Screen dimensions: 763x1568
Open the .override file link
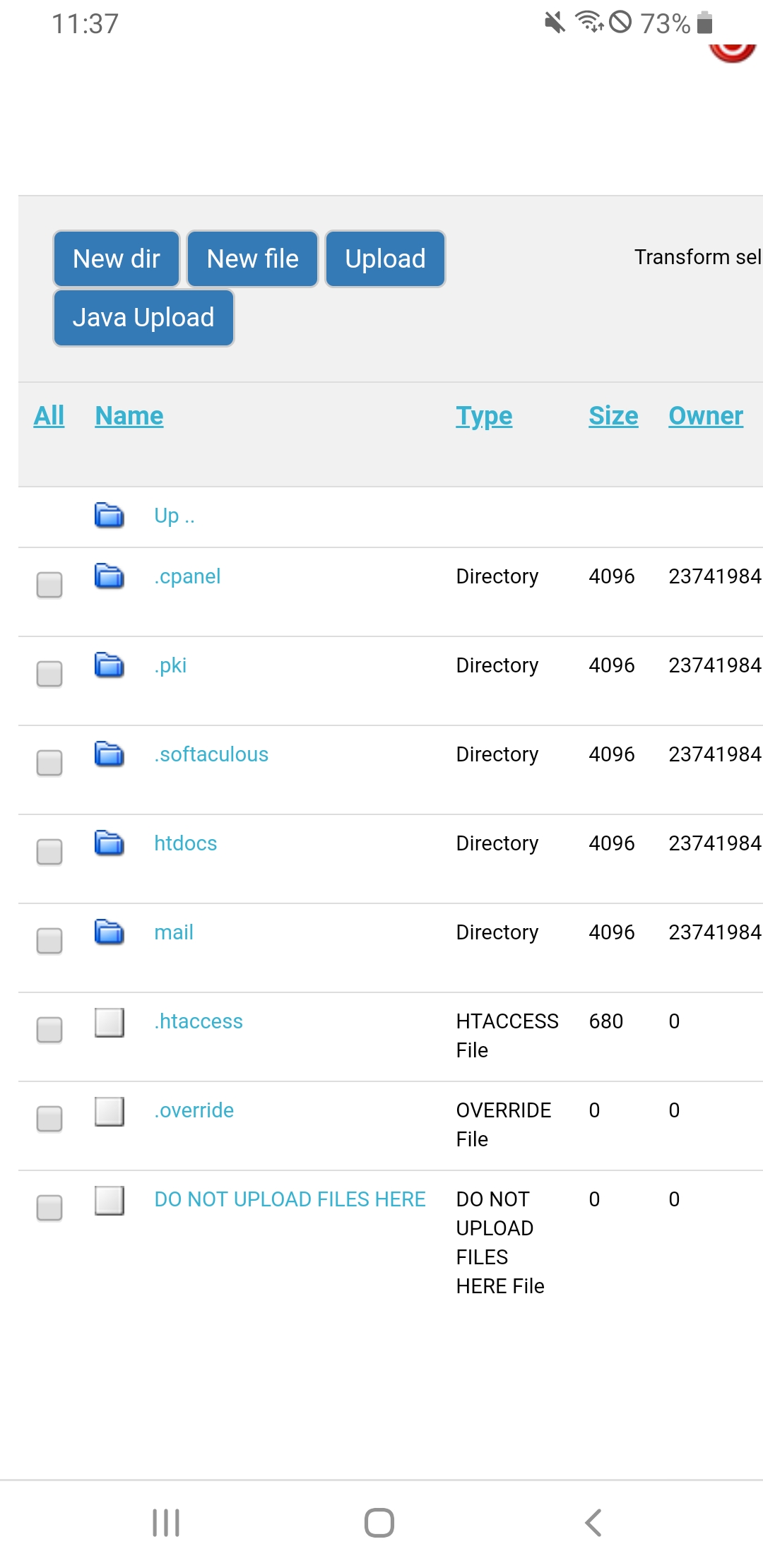pos(194,1110)
